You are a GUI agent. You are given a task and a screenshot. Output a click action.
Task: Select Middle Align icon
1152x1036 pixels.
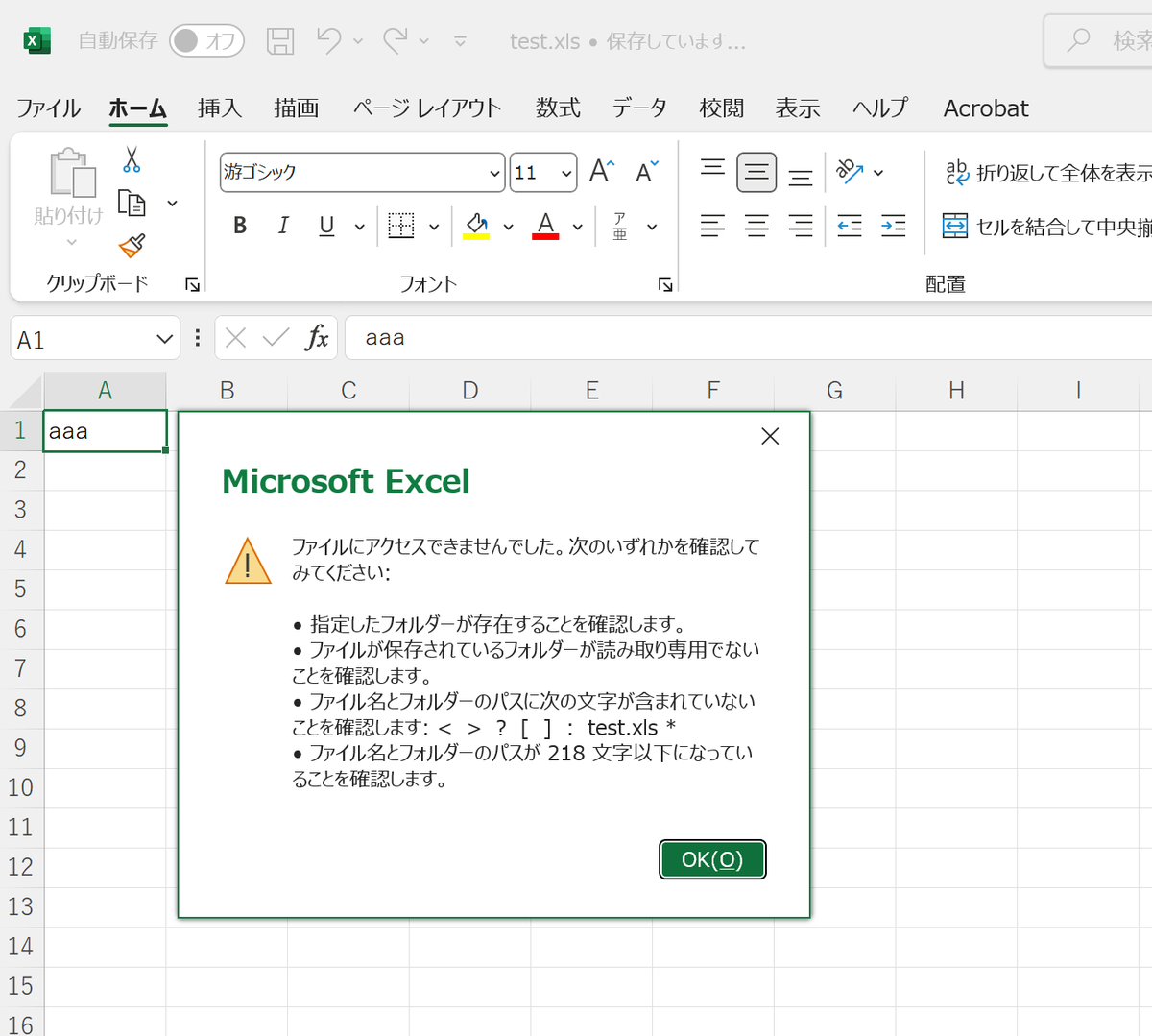(x=756, y=173)
